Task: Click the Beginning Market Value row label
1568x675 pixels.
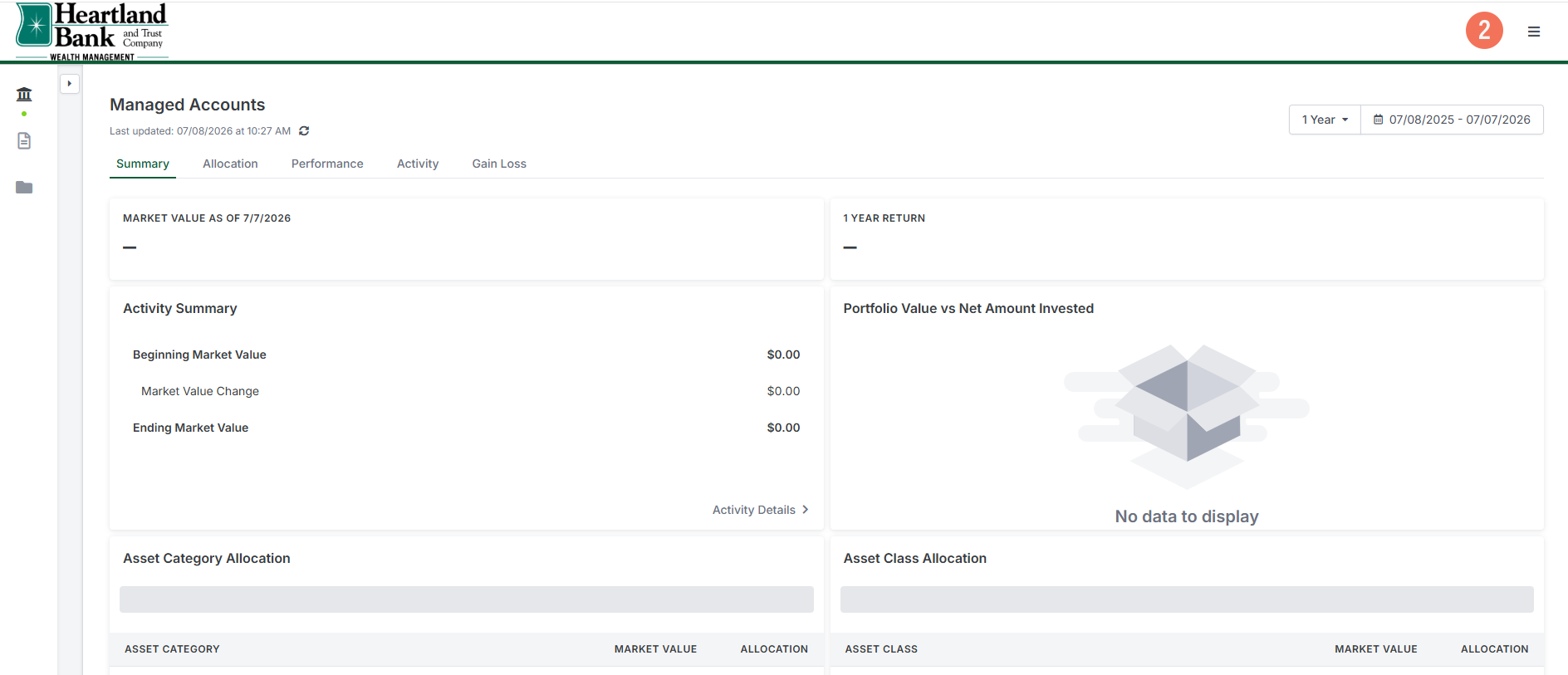Action: click(x=199, y=355)
